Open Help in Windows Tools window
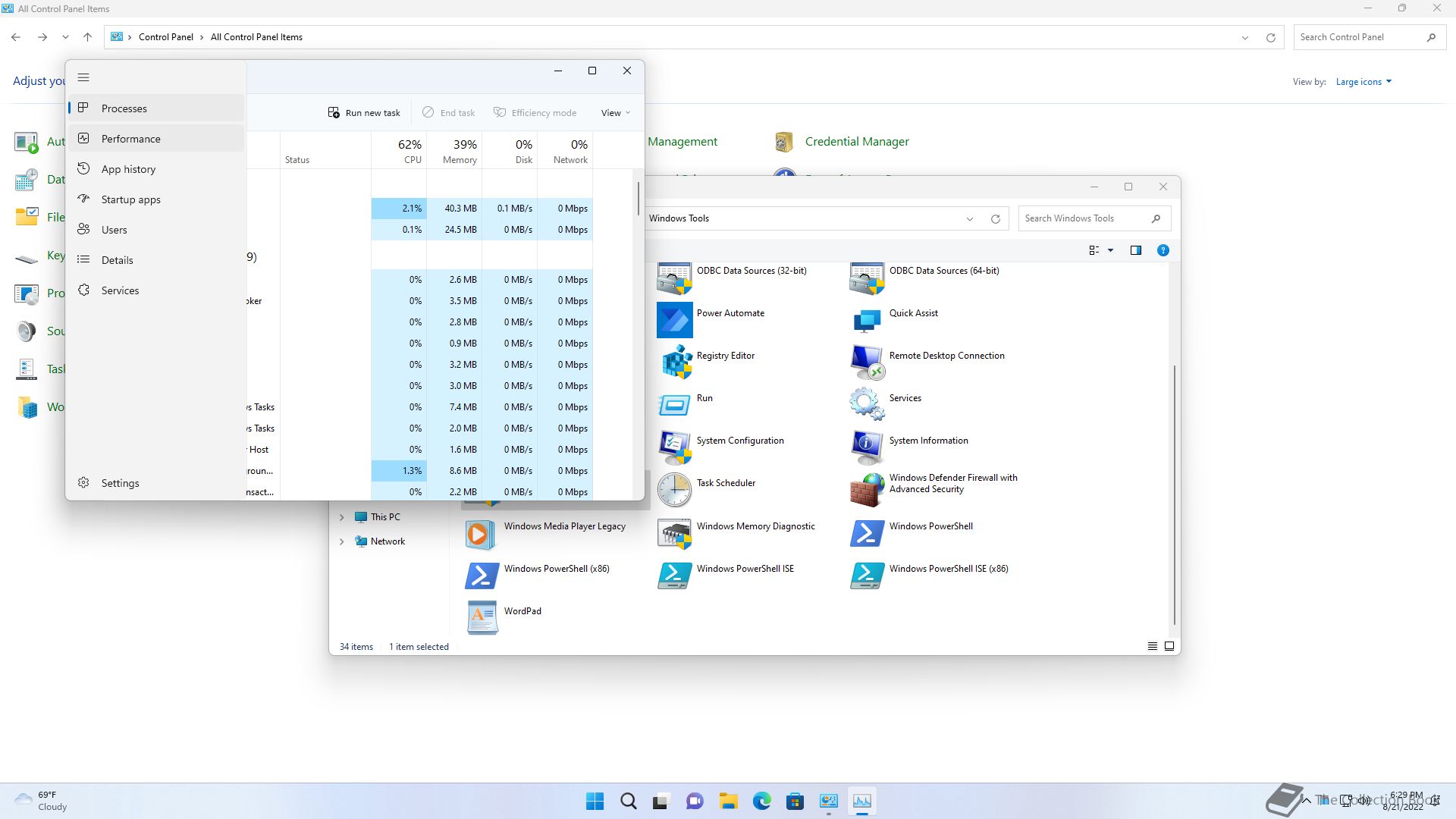The width and height of the screenshot is (1456, 819). (1163, 250)
